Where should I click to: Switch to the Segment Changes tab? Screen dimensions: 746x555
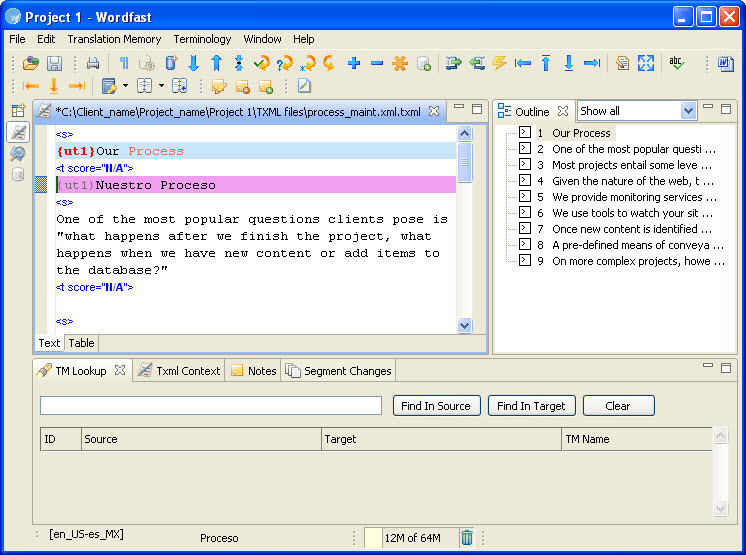[339, 370]
